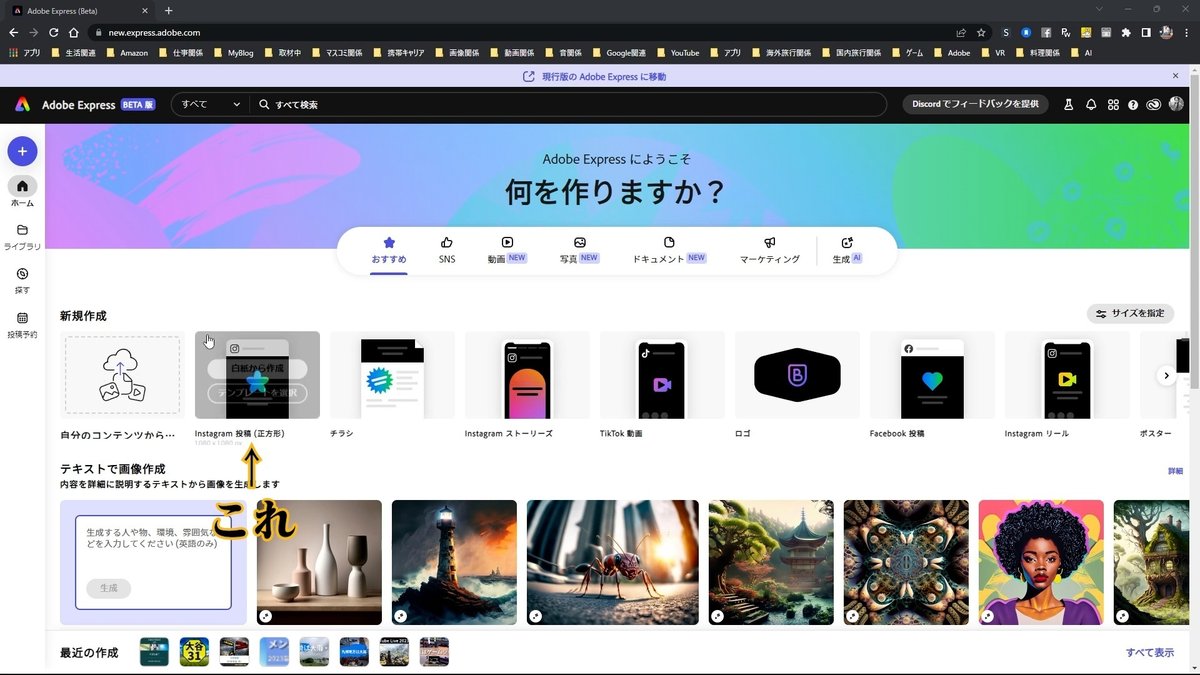
Task: Click the blue plus create button
Action: tap(22, 151)
